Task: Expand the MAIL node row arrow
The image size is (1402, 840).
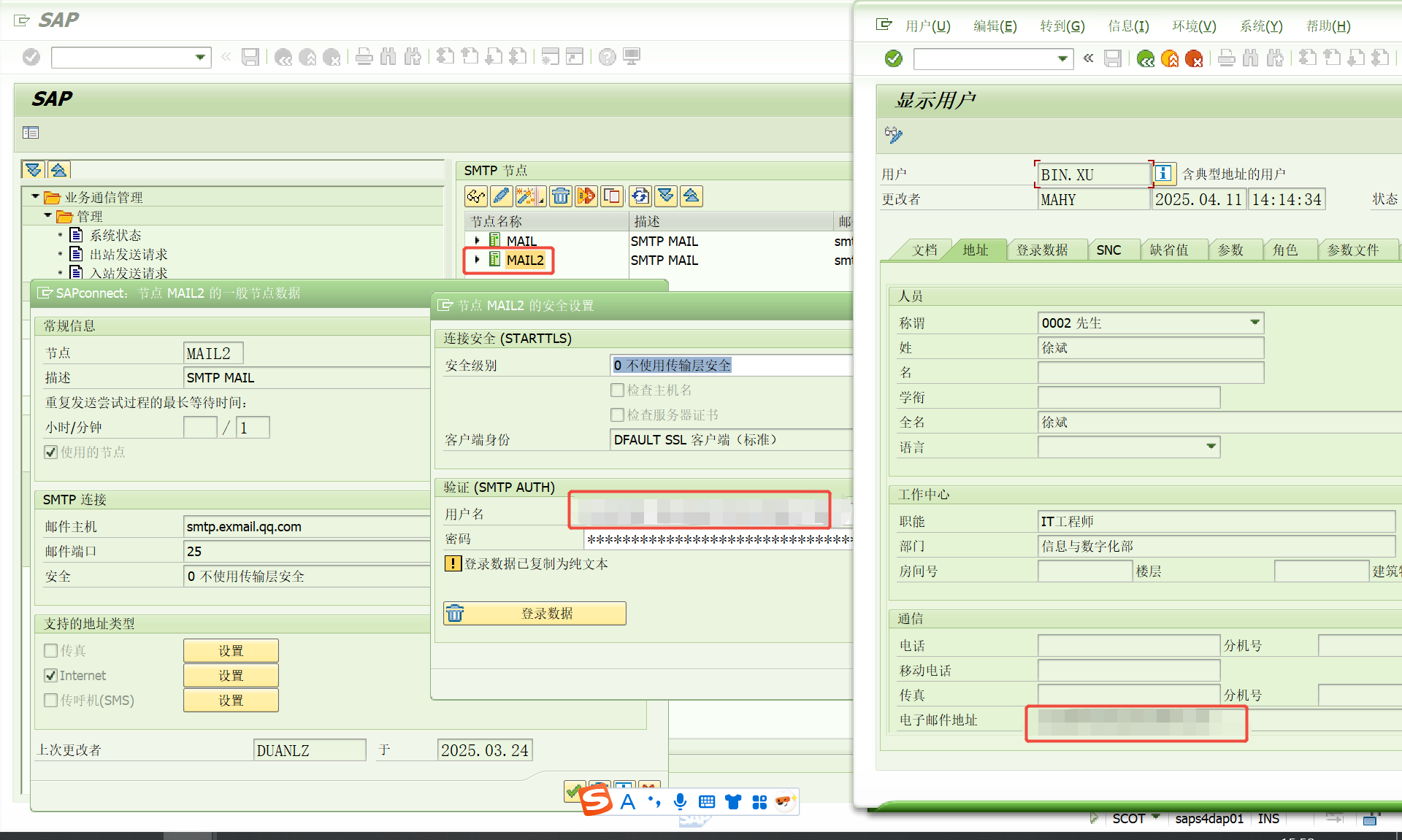Action: click(477, 241)
